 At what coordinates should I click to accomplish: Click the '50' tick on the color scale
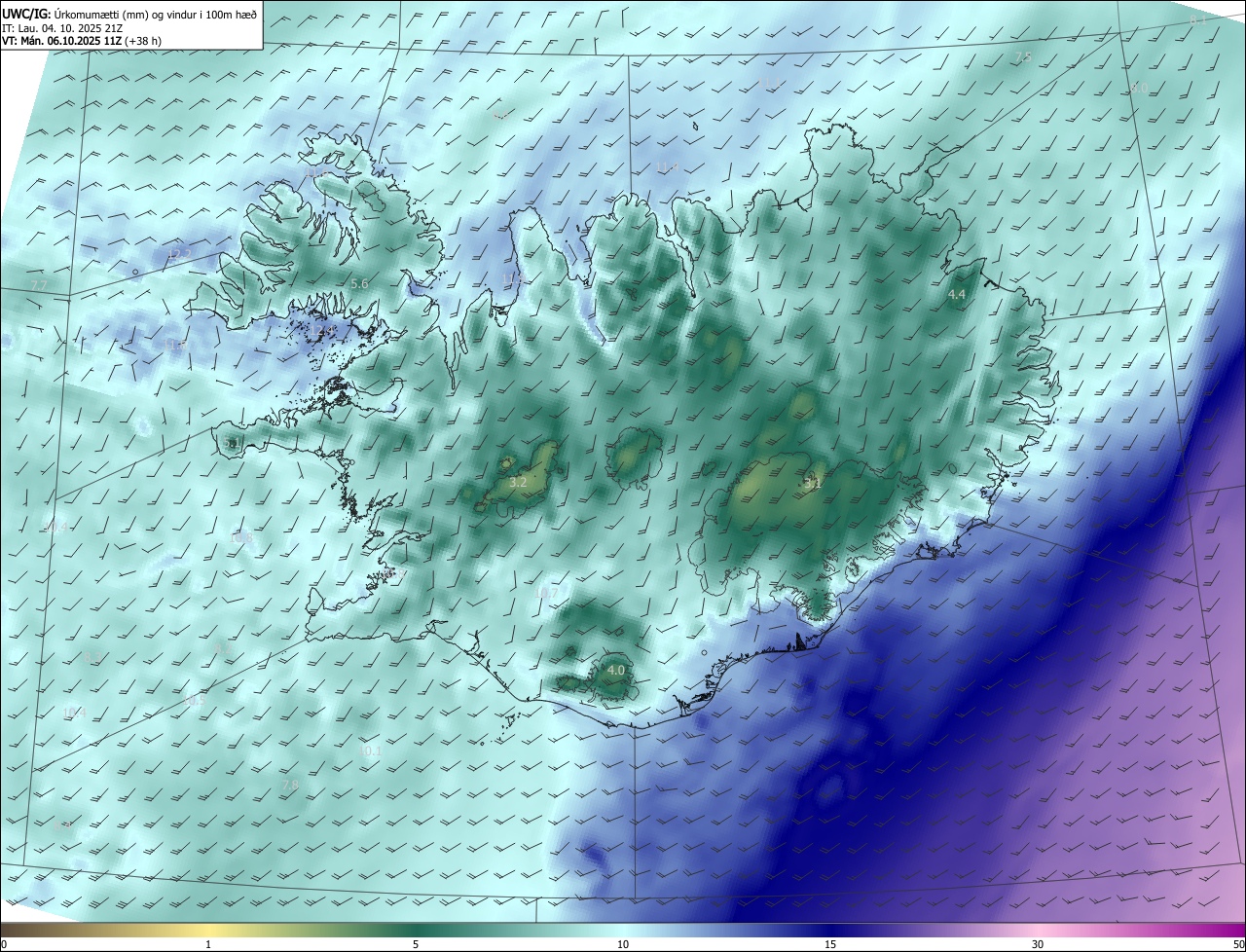[1238, 944]
